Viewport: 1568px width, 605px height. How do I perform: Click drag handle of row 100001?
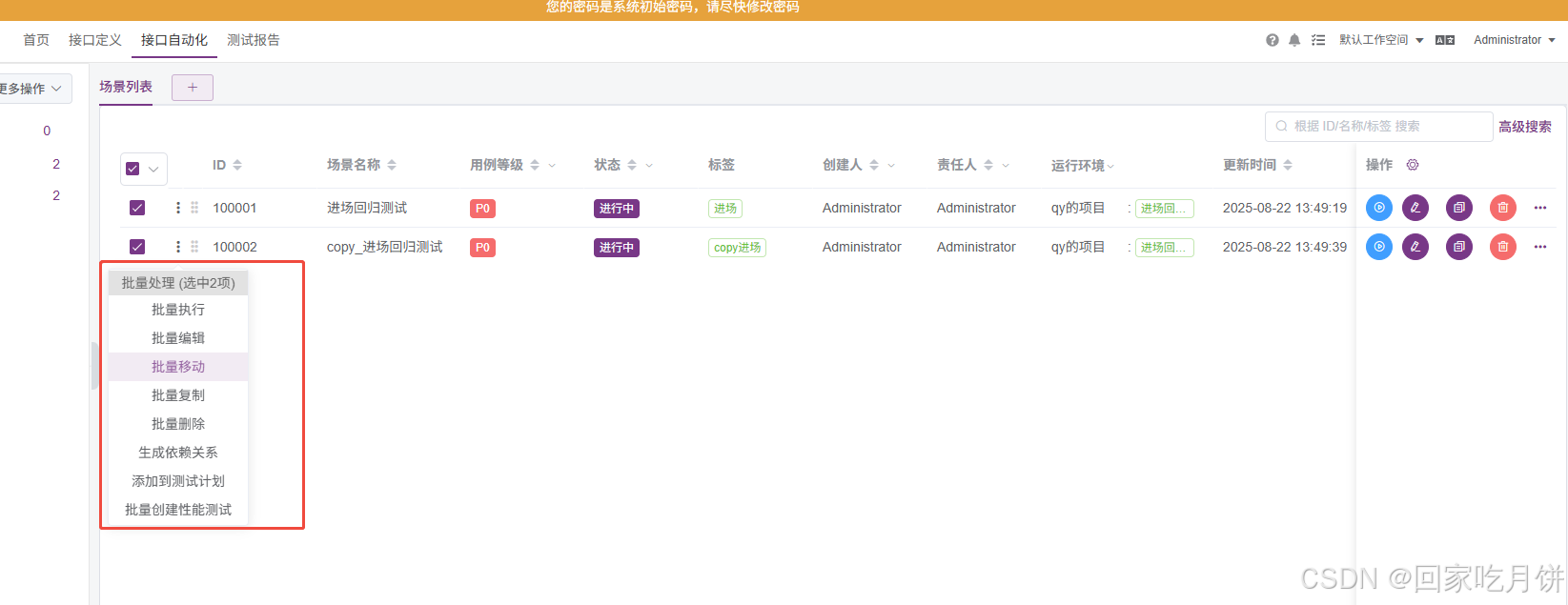pyautogui.click(x=194, y=208)
